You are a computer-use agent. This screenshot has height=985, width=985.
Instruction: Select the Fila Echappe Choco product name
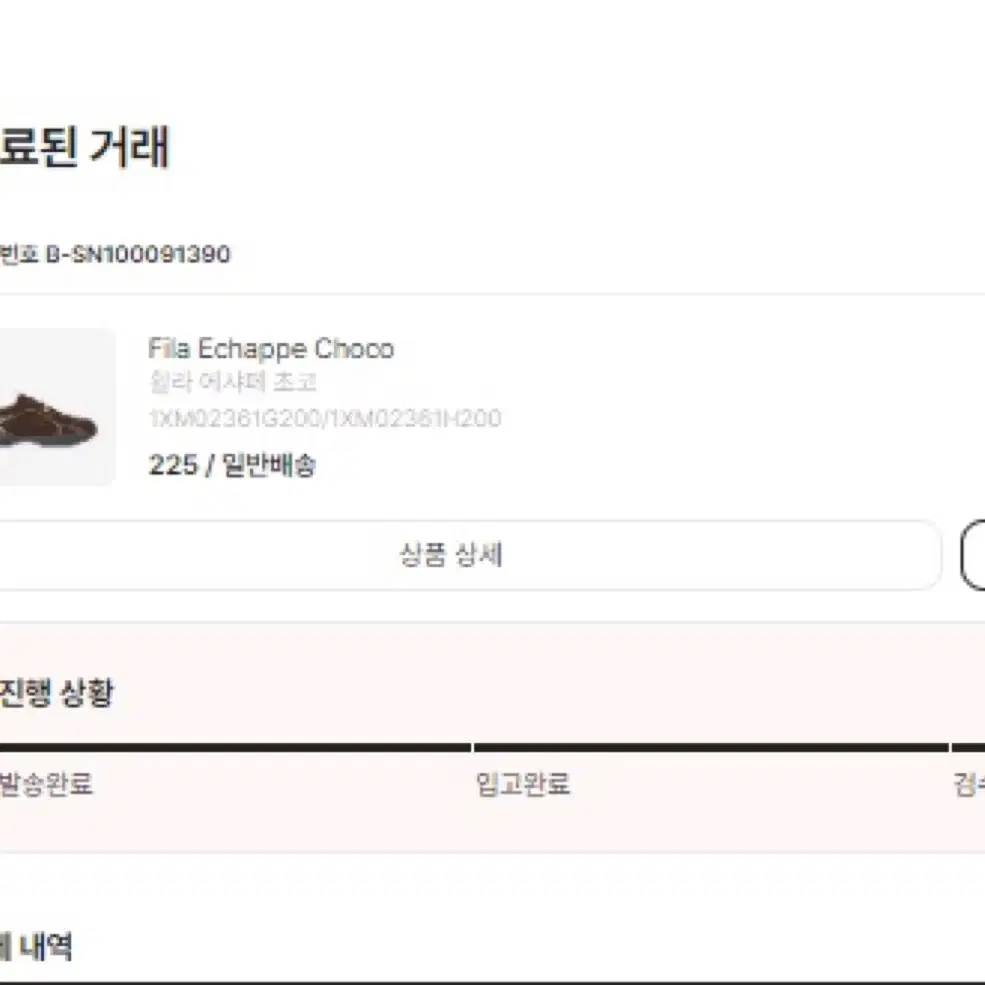[271, 349]
